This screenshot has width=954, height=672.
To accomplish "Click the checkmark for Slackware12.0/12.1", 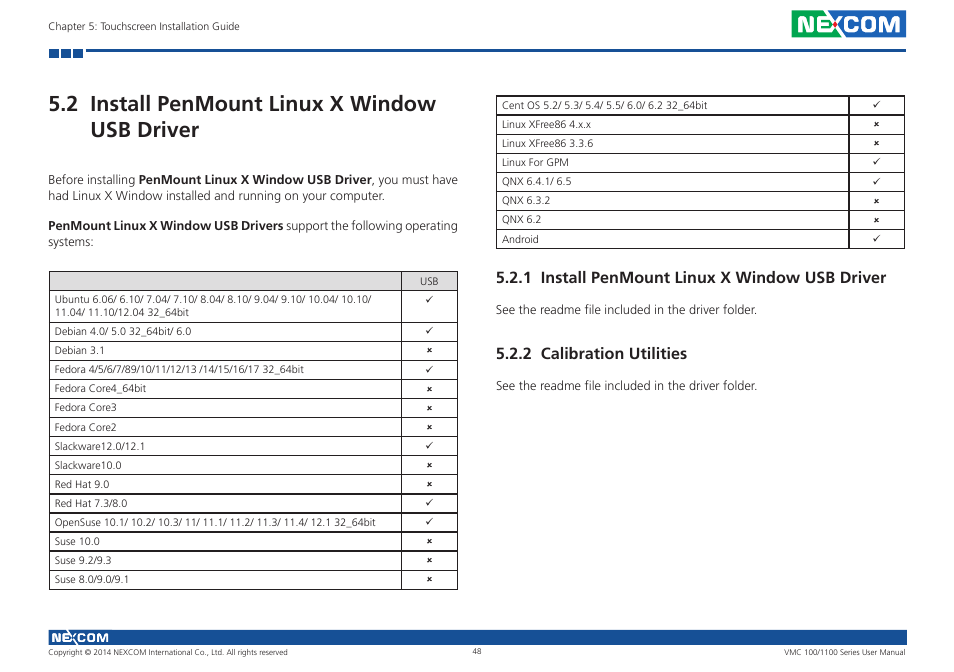I will 430,445.
